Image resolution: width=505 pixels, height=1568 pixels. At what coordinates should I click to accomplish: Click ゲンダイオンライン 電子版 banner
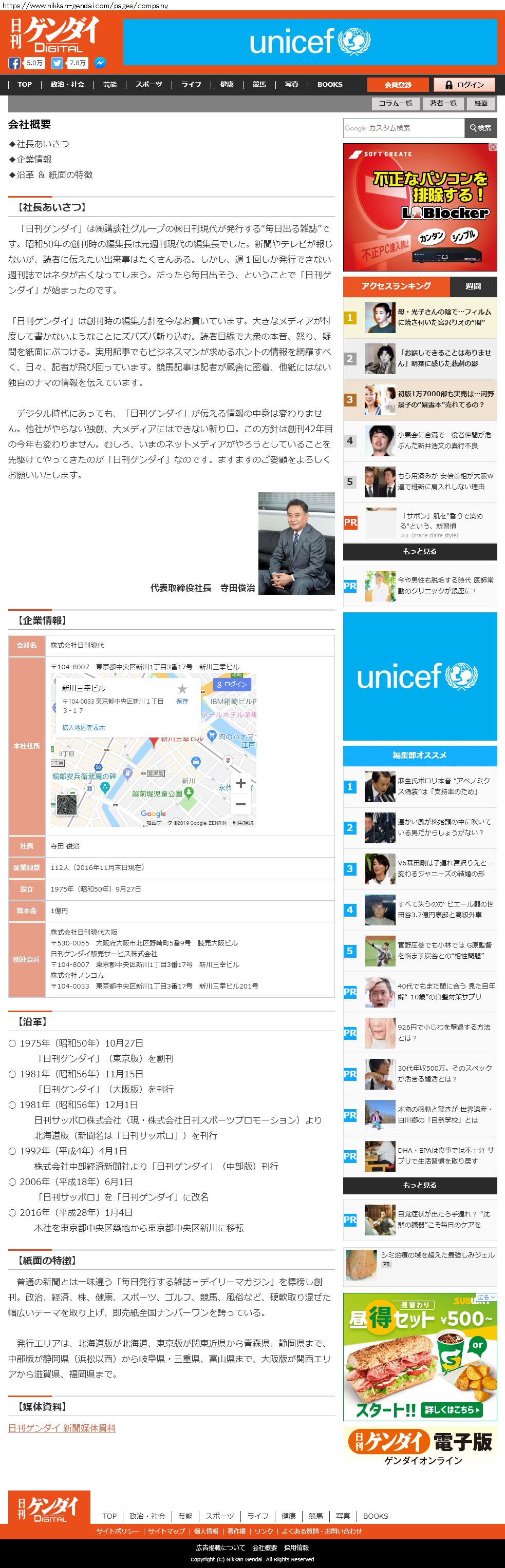click(420, 1447)
